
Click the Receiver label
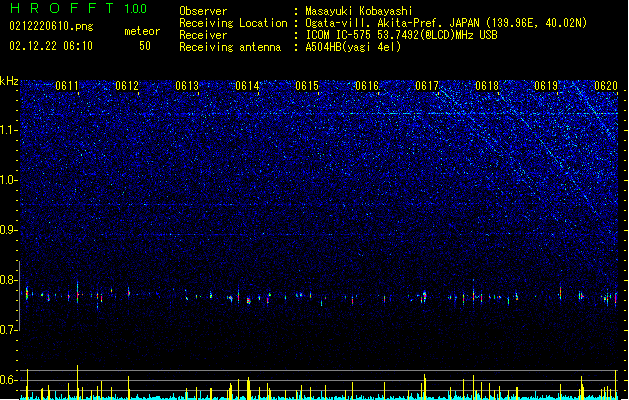203,35
